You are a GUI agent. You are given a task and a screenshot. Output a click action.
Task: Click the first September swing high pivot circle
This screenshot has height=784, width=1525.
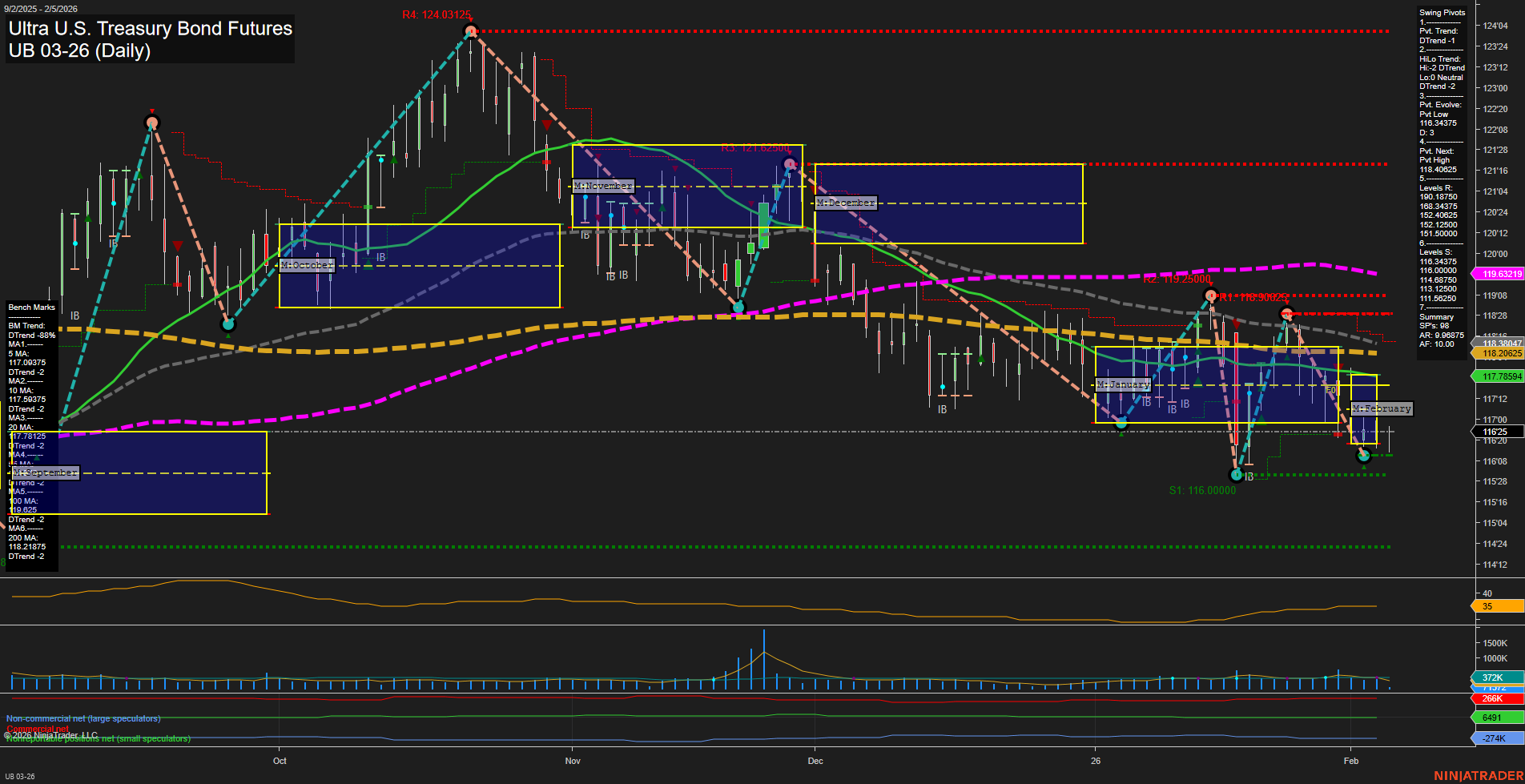[152, 123]
